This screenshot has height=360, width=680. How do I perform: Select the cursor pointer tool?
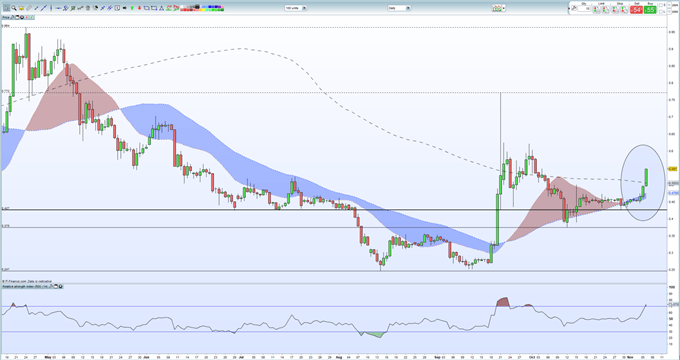(6, 8)
